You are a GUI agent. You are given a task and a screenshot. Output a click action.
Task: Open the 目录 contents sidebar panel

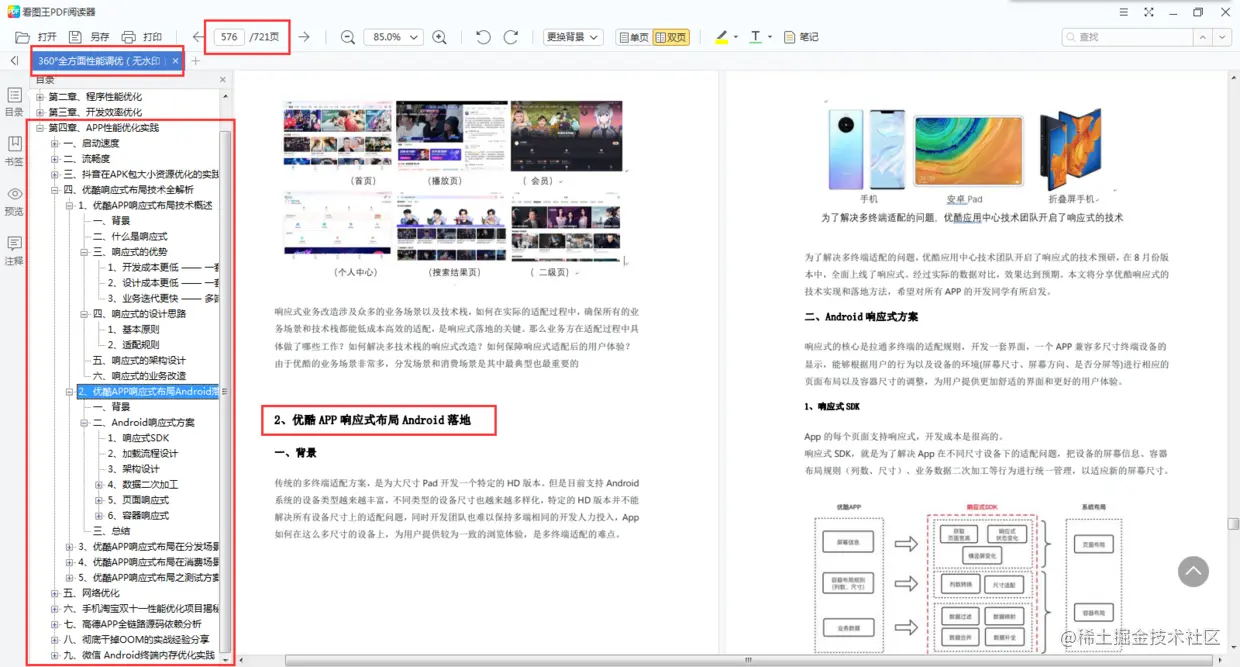click(14, 102)
